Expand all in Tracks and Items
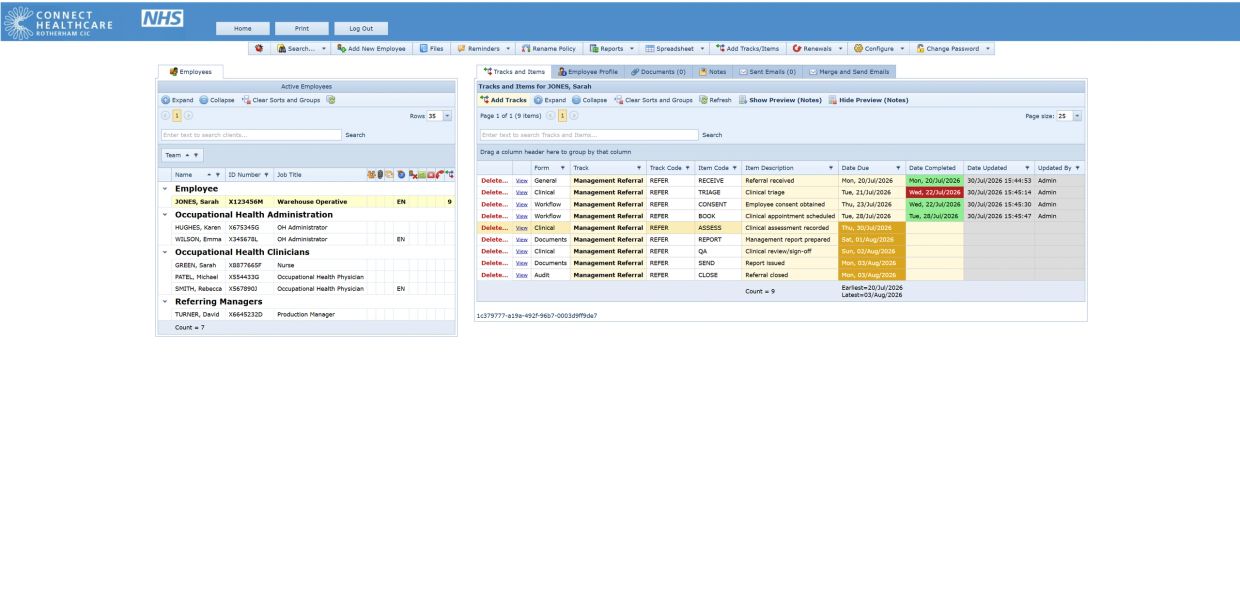The height and width of the screenshot is (605, 1240). pyautogui.click(x=550, y=100)
